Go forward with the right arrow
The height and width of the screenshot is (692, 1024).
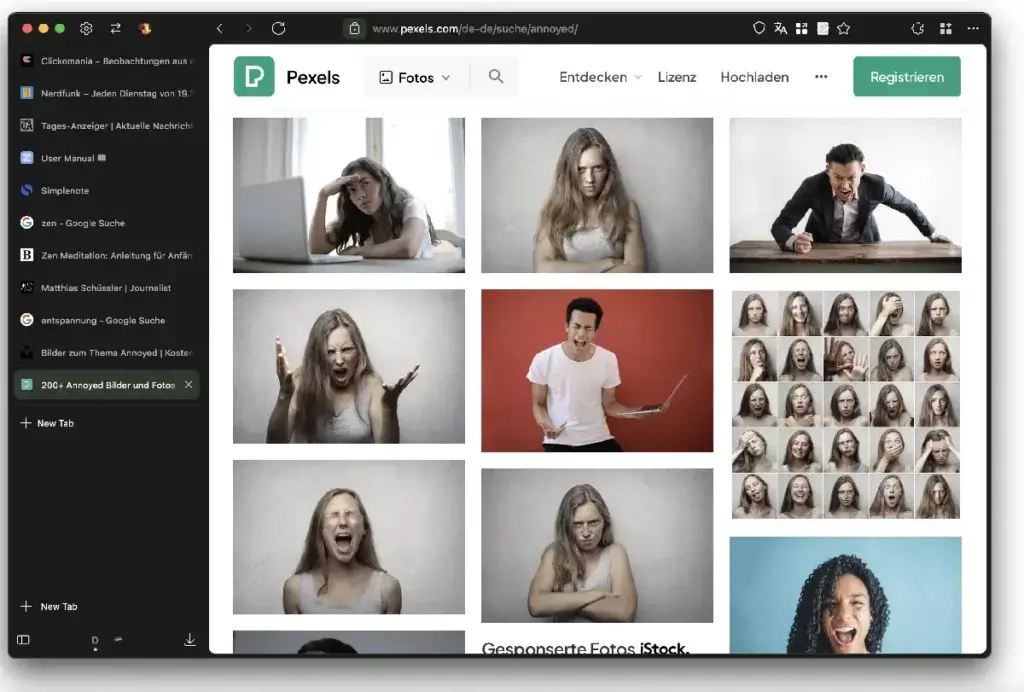[249, 28]
